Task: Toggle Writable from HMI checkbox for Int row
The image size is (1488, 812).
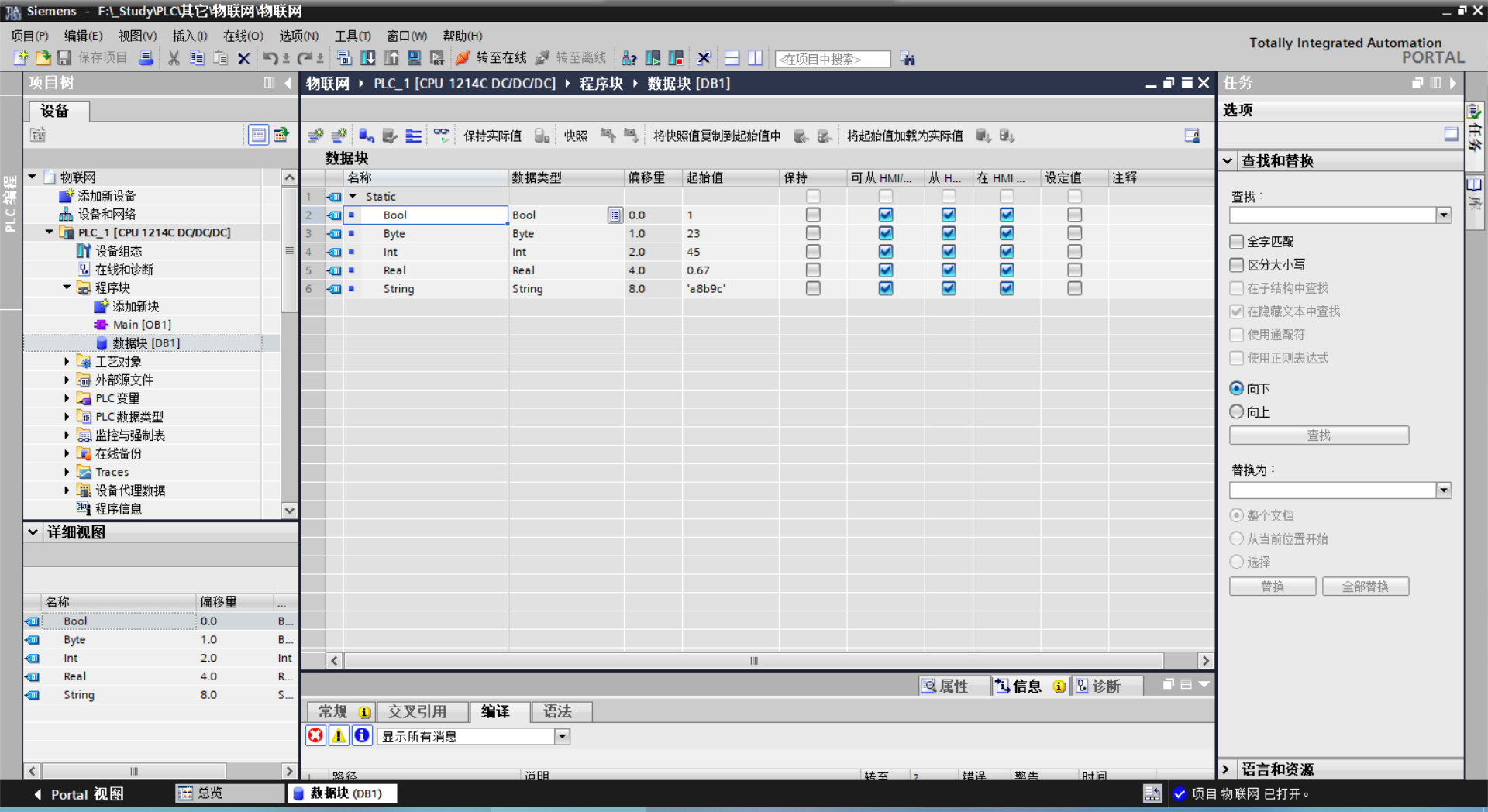Action: point(949,252)
